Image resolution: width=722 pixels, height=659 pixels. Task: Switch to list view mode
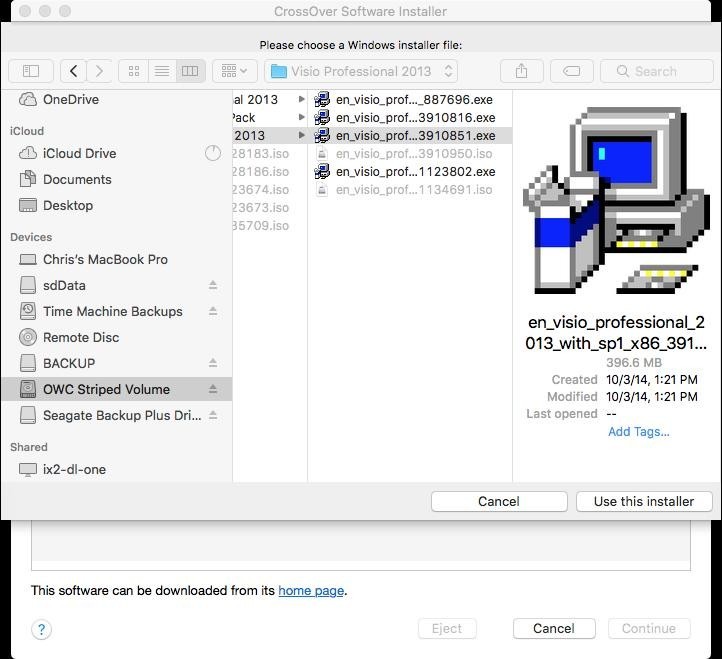coord(161,71)
